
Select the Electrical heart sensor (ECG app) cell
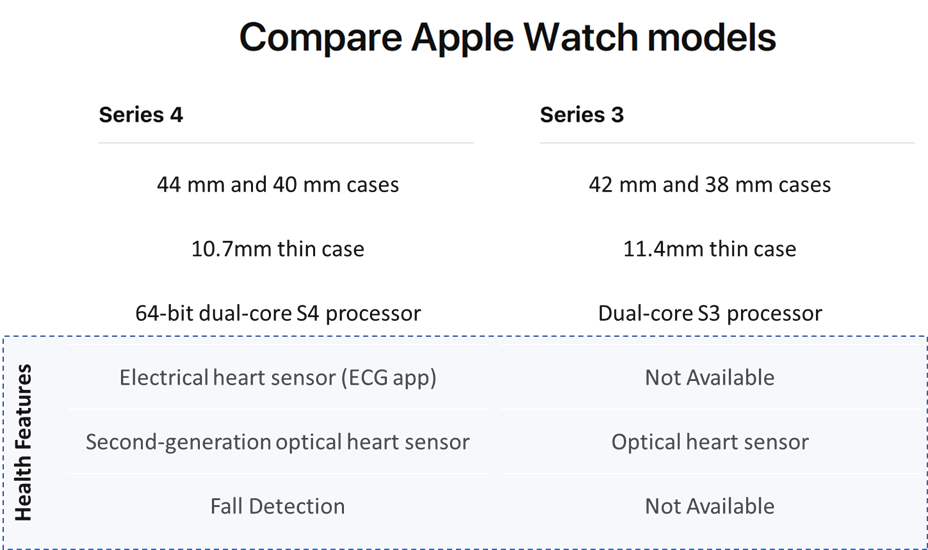pos(278,377)
